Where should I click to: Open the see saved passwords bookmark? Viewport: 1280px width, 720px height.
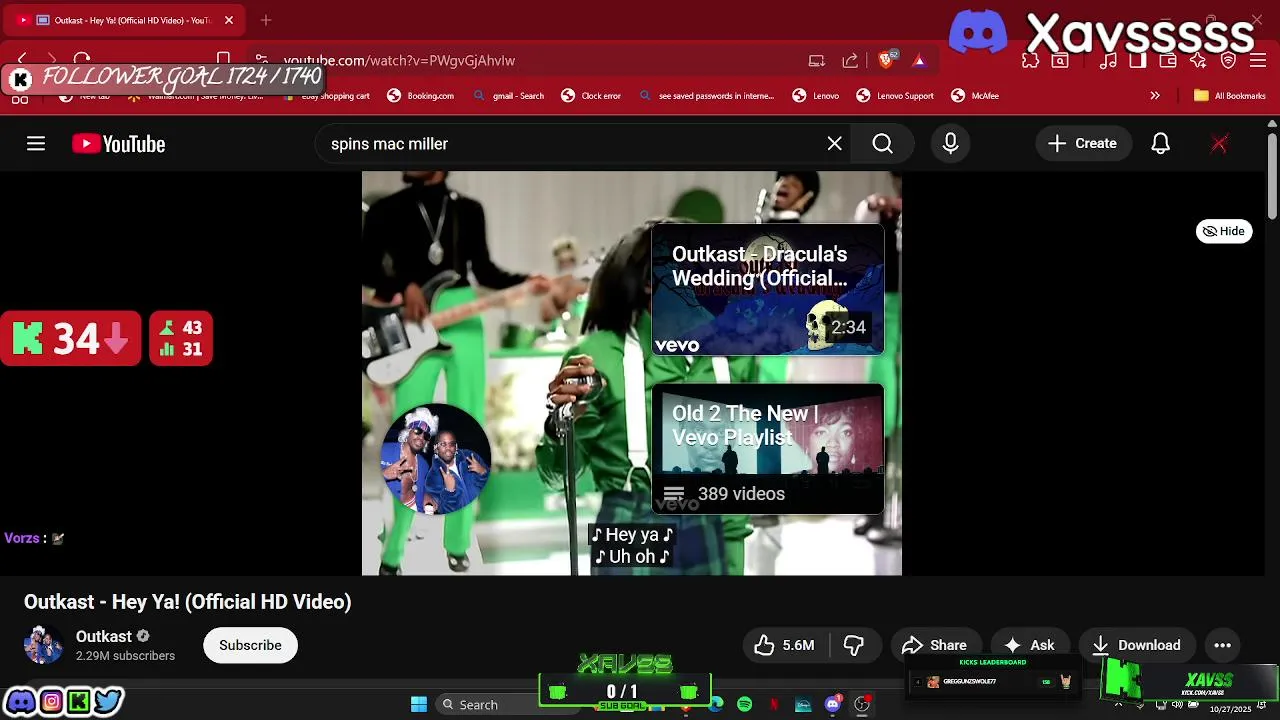point(707,96)
